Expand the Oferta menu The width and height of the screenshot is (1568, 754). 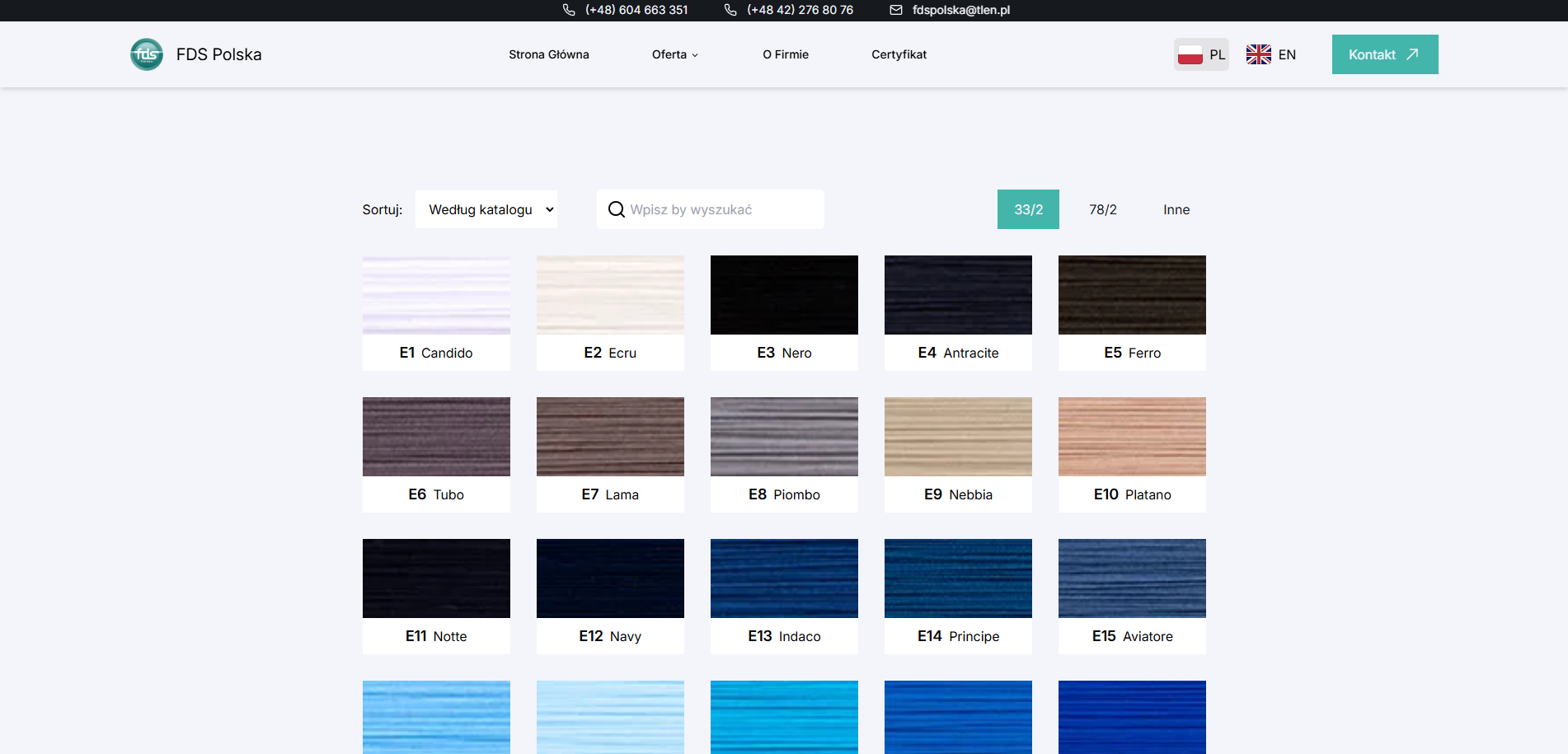(x=675, y=54)
